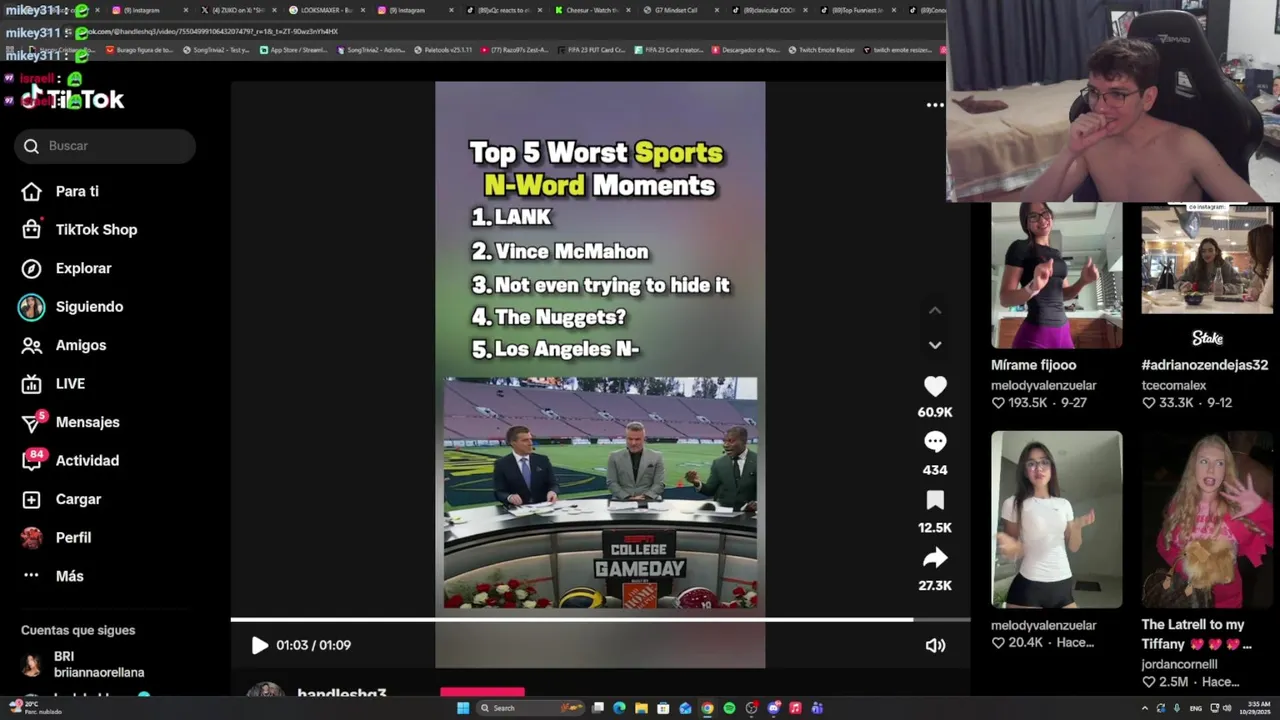Show hidden system tray icons

1145,708
